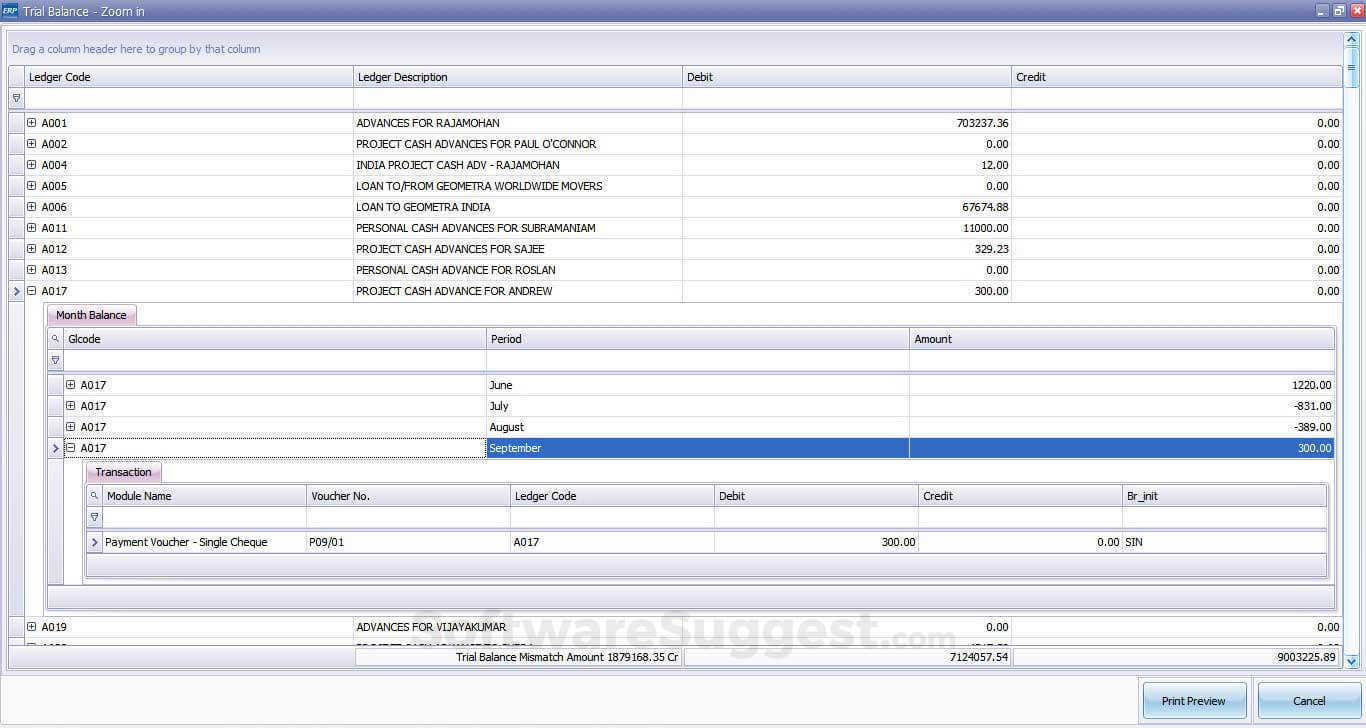Click the Transaction grid filter funnel icon

point(95,517)
